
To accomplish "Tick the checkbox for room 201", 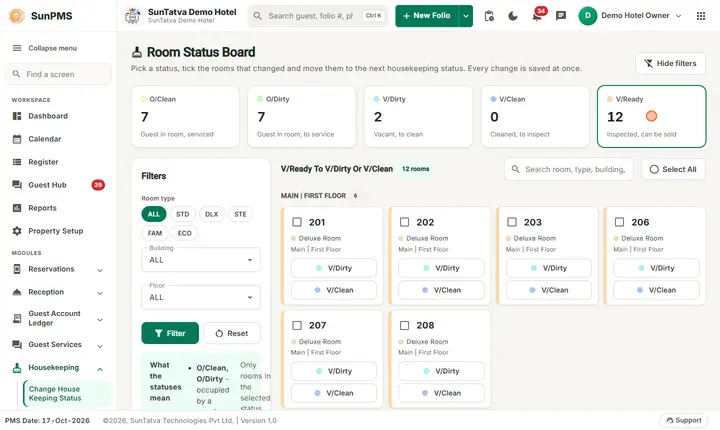I will pyautogui.click(x=297, y=222).
